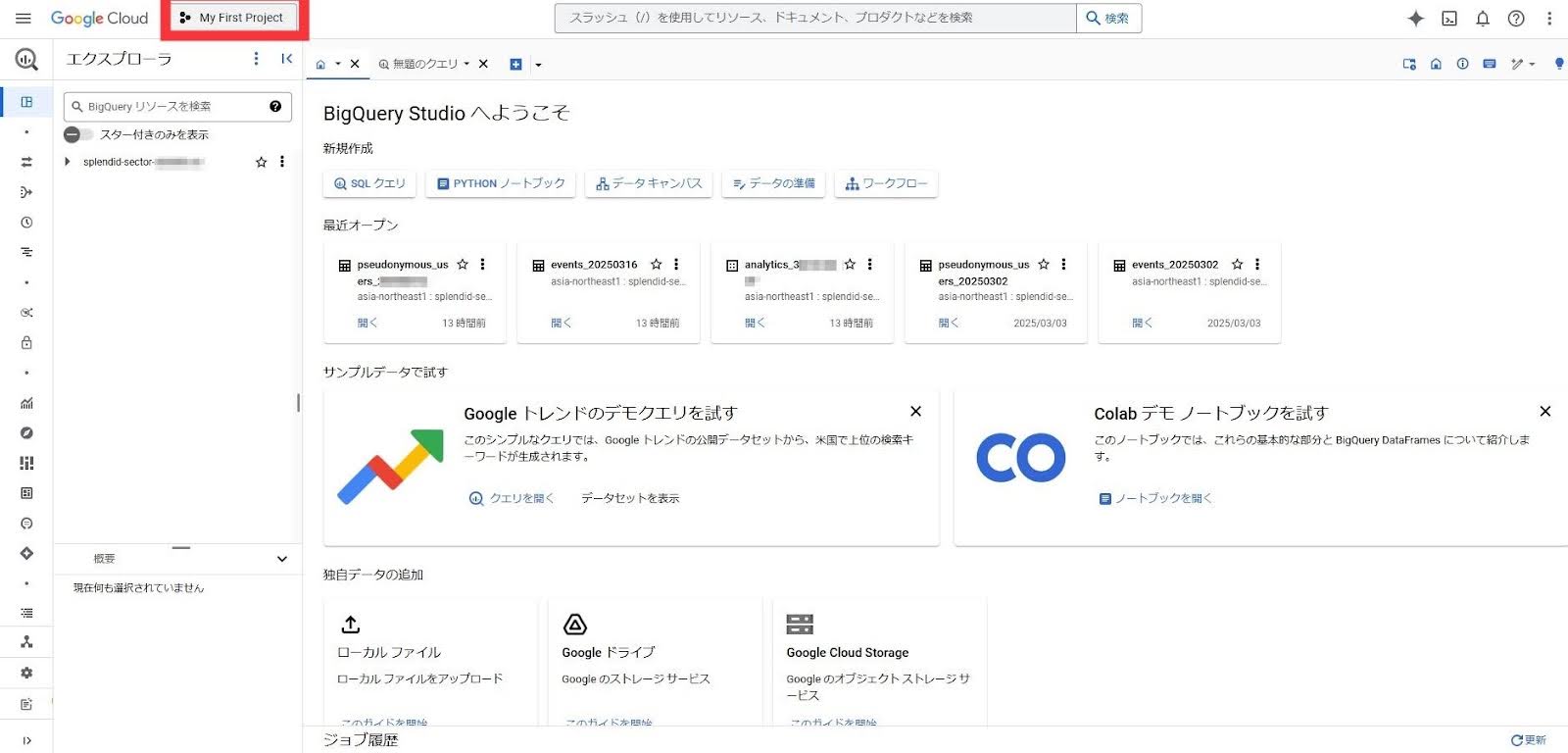Click help icon inside BigQuery resource search
The width and height of the screenshot is (1568, 753).
275,106
